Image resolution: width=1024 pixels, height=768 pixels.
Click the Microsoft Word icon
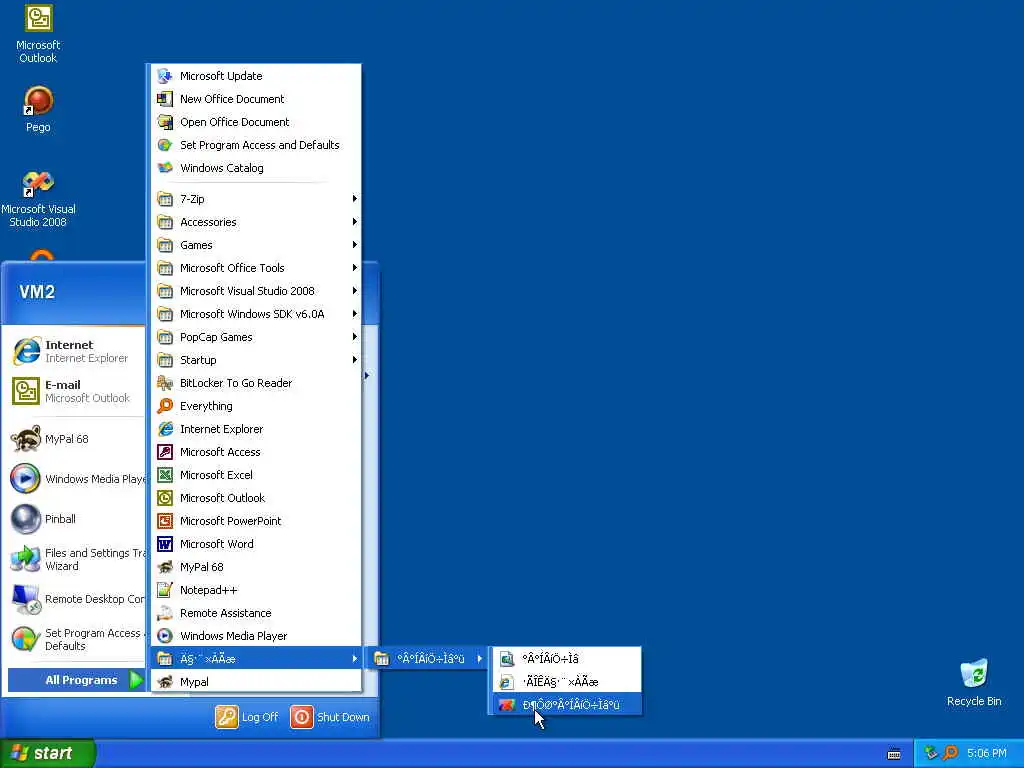165,543
